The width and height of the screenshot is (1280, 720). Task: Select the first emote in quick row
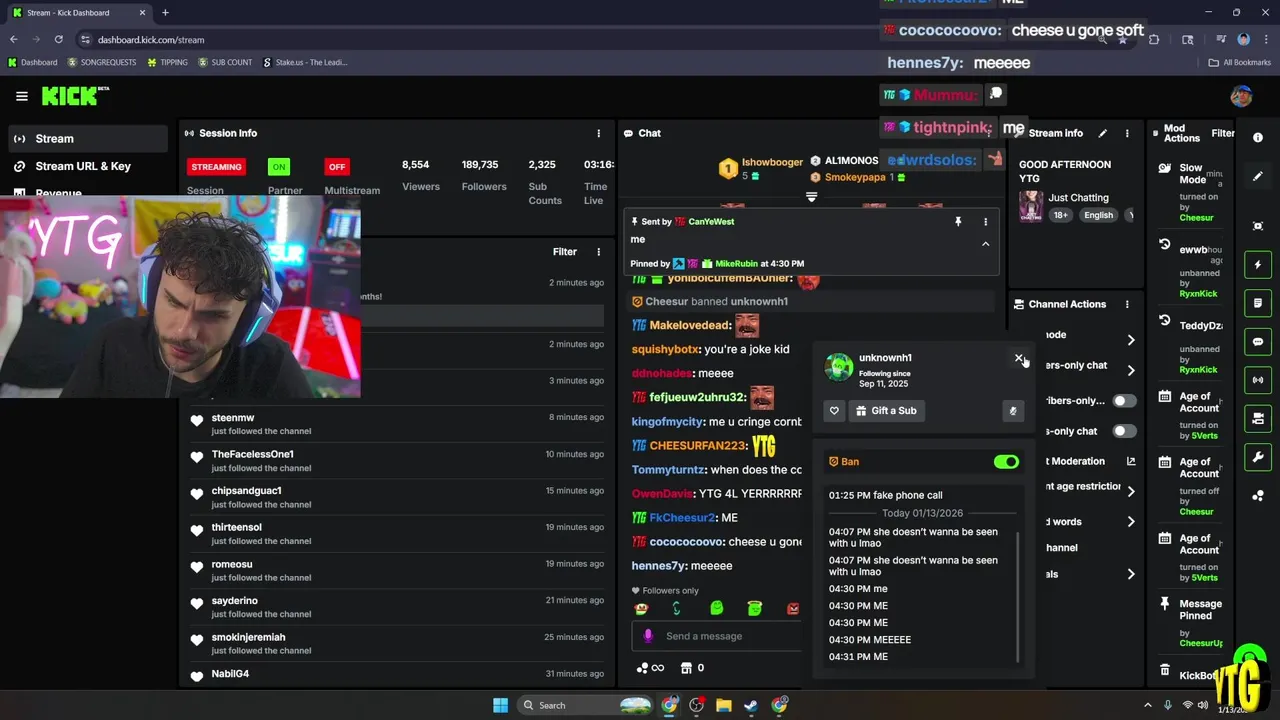(x=641, y=608)
